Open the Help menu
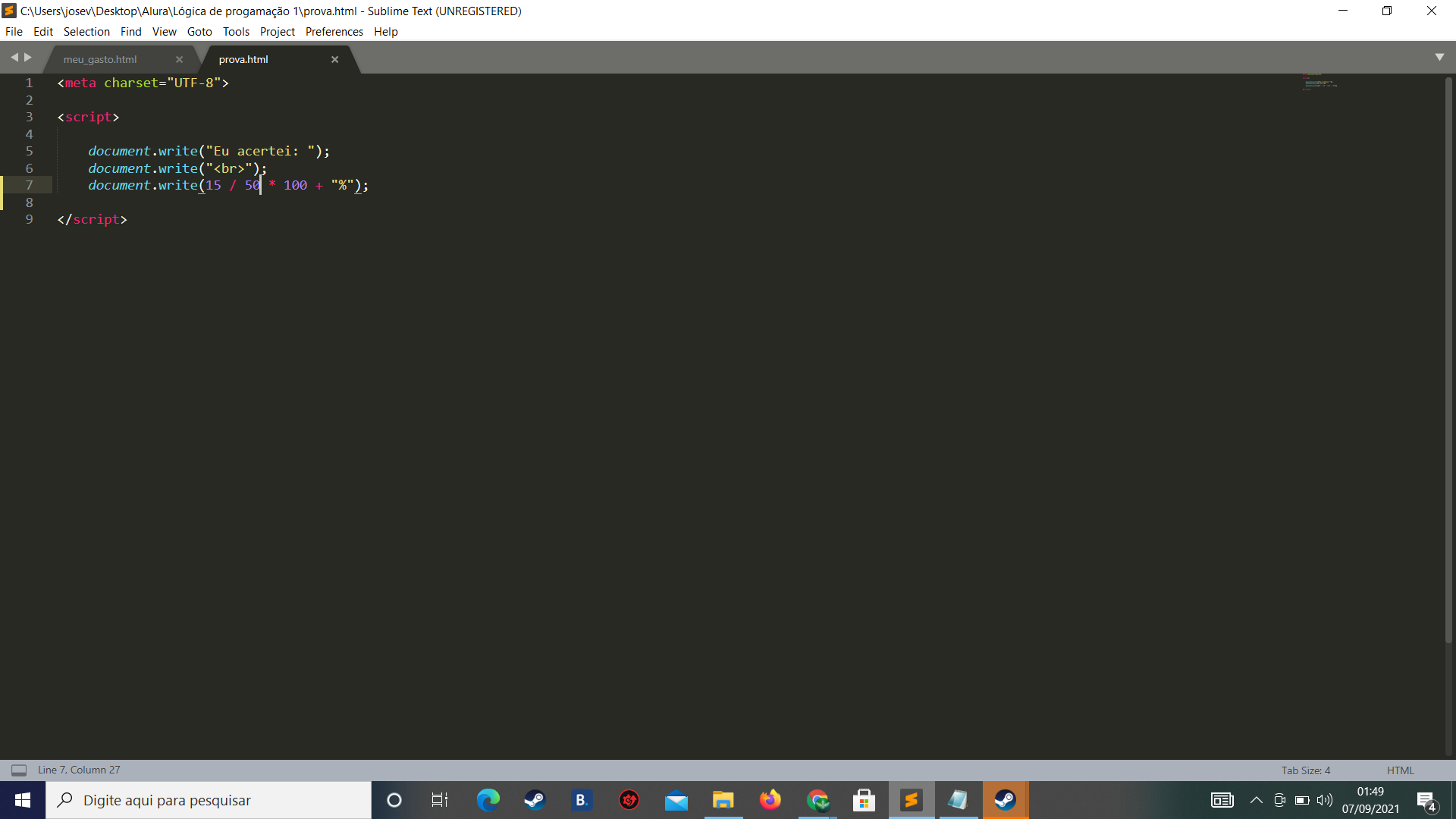The image size is (1456, 819). pyautogui.click(x=386, y=32)
